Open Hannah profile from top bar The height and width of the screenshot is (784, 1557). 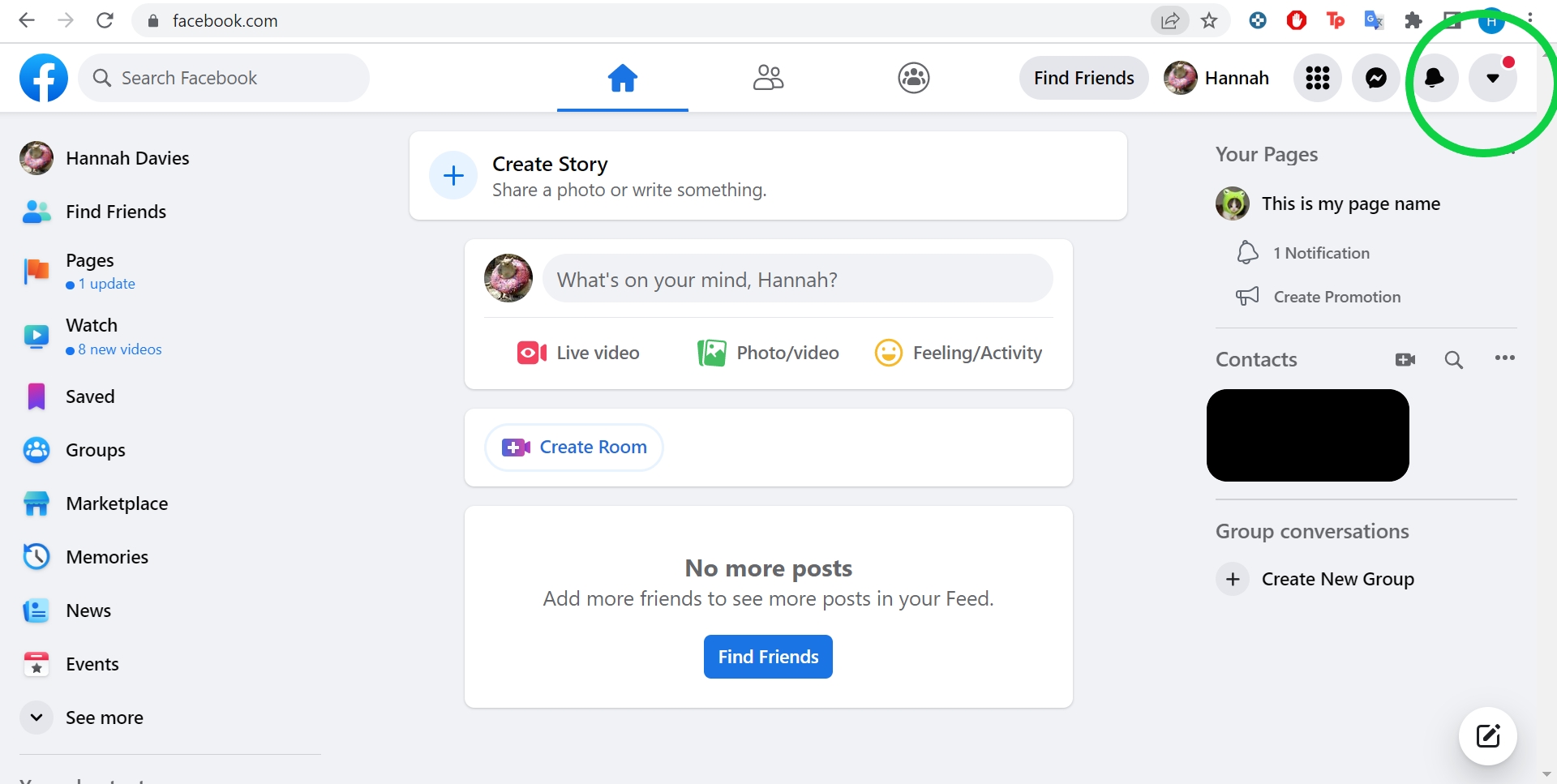click(x=1217, y=78)
